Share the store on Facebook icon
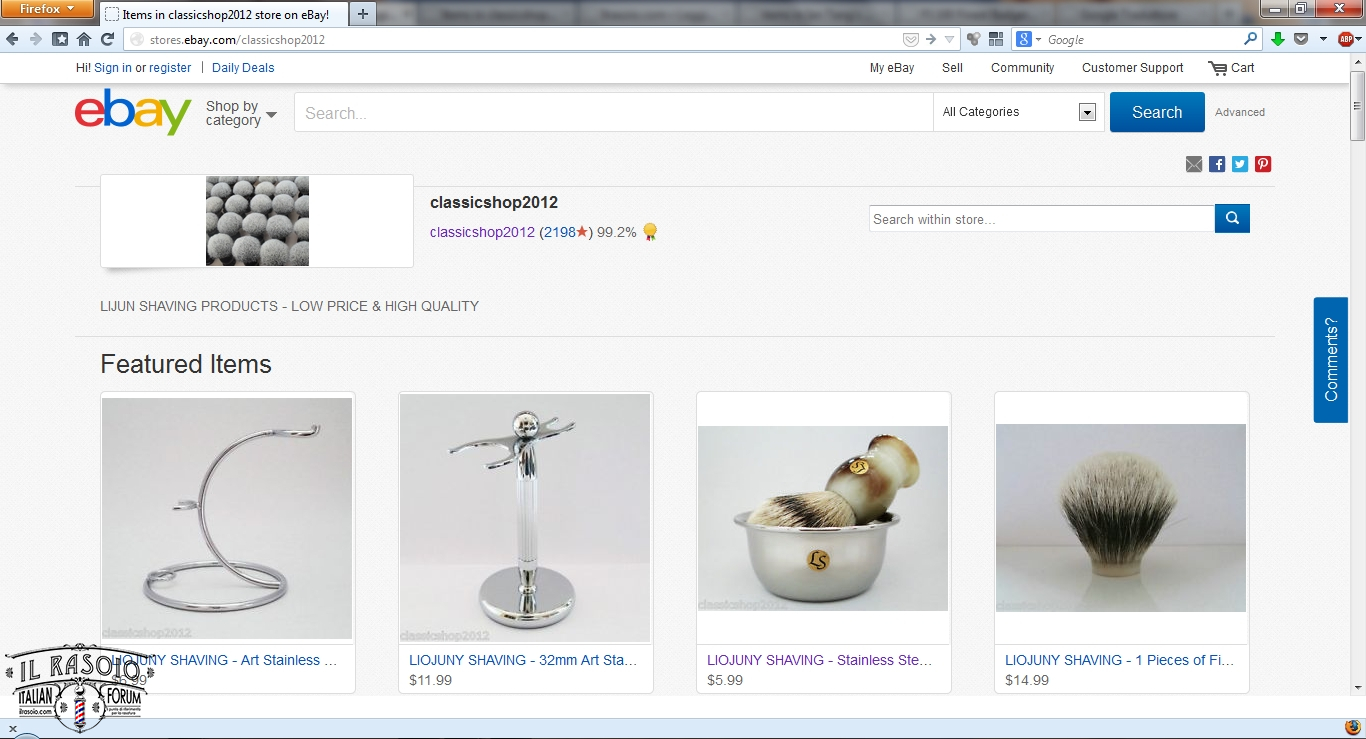Image resolution: width=1366 pixels, height=739 pixels. (x=1217, y=164)
